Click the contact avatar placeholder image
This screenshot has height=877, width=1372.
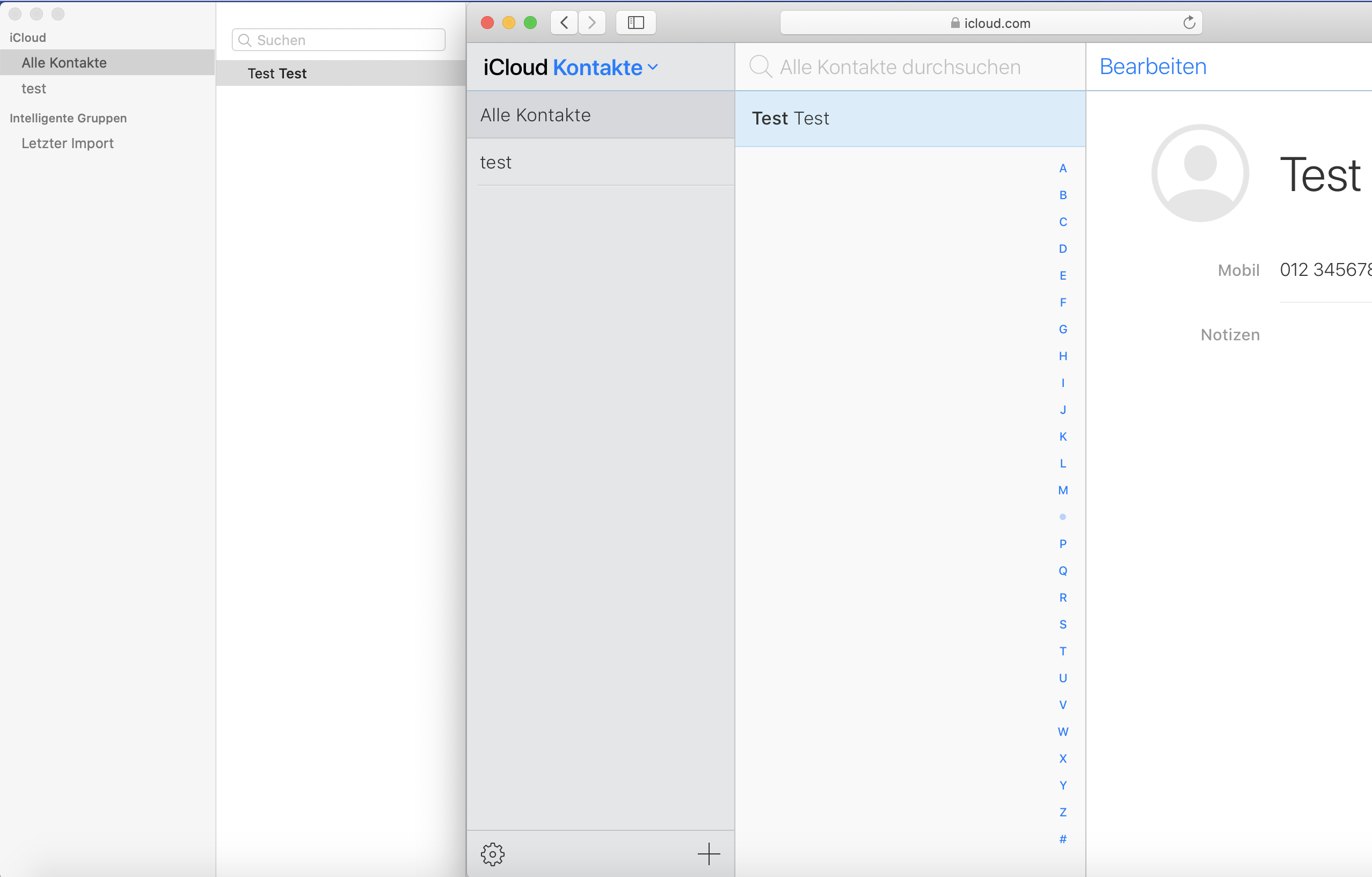pos(1200,173)
